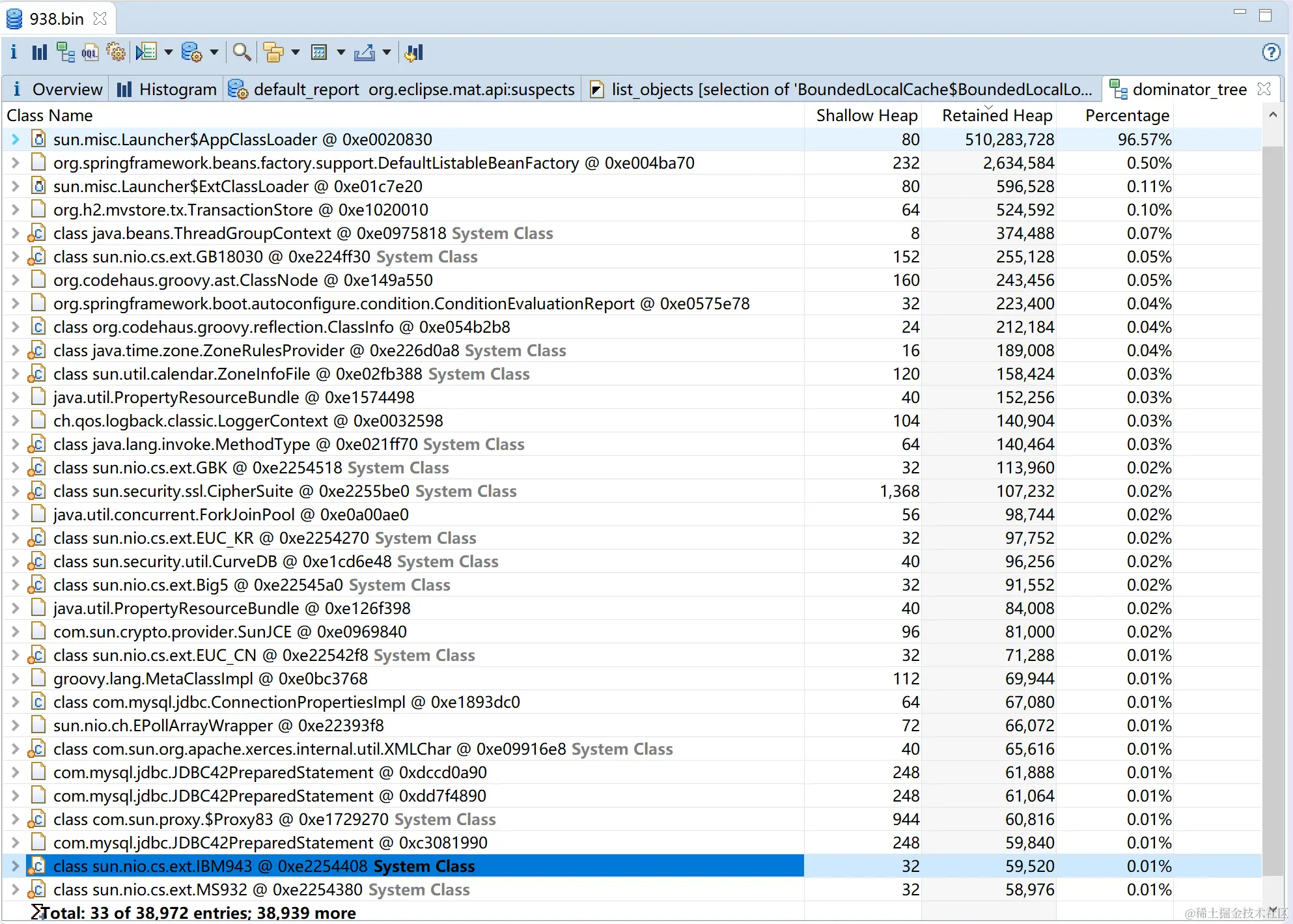This screenshot has width=1293, height=924.
Task: Switch to the list_objects BoundedLocalCache tab
Action: 842,89
